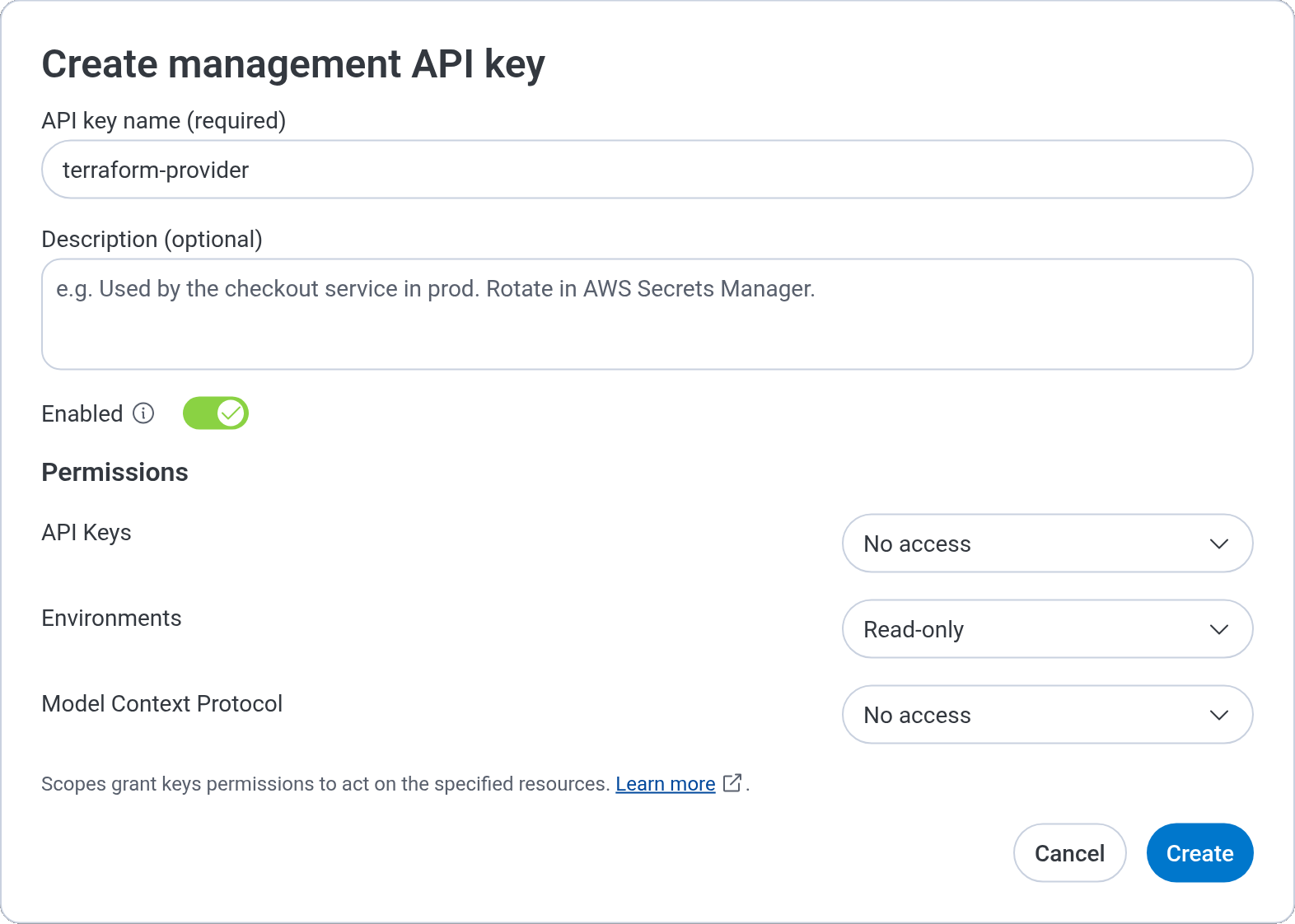This screenshot has height=924, width=1295.
Task: Click the 'Scopes grant keys permissions' help text
Action: (325, 784)
